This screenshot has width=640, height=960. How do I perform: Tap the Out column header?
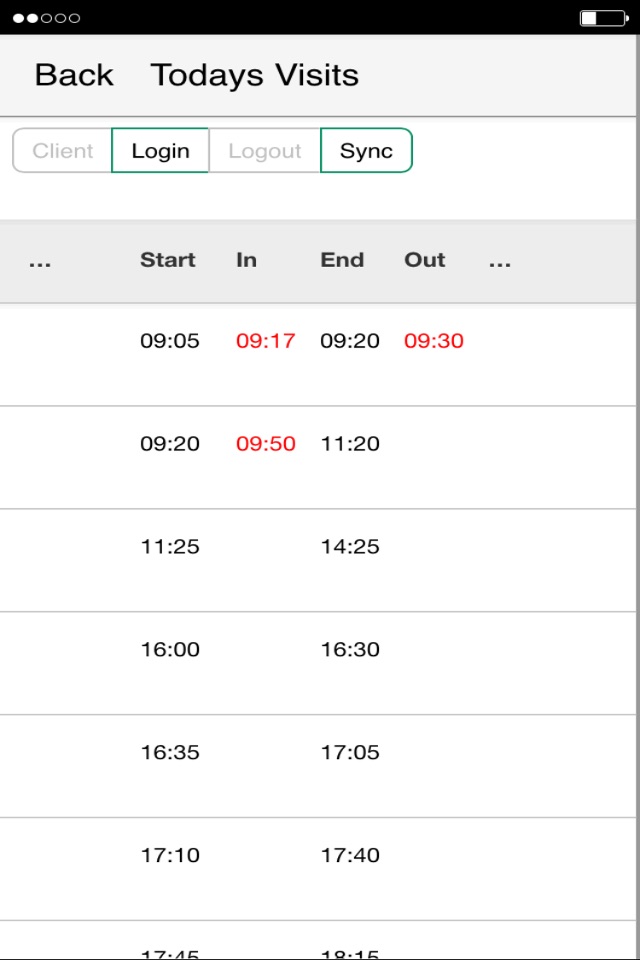point(424,260)
